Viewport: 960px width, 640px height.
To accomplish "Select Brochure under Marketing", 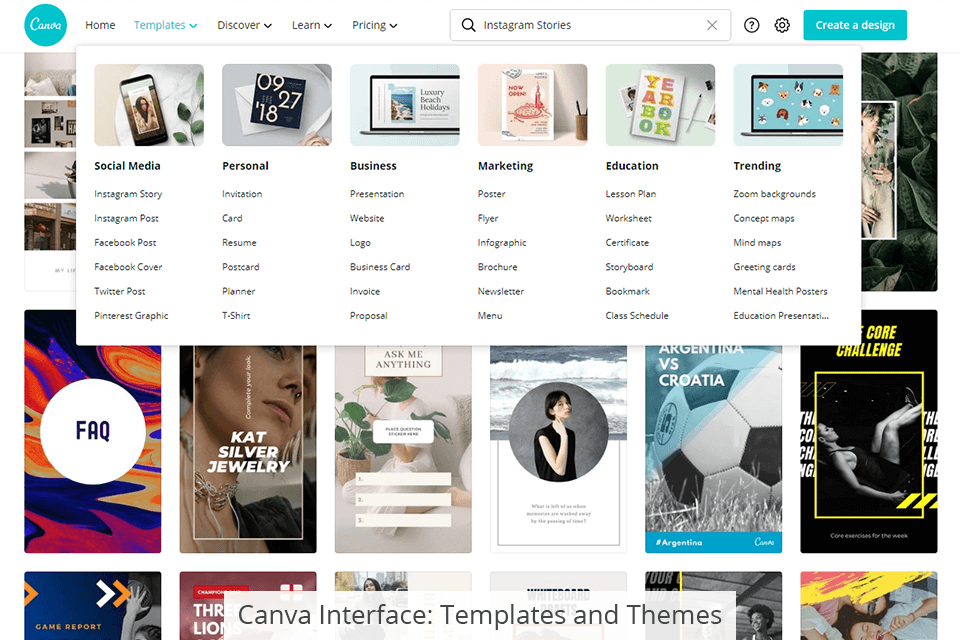I will pyautogui.click(x=497, y=267).
